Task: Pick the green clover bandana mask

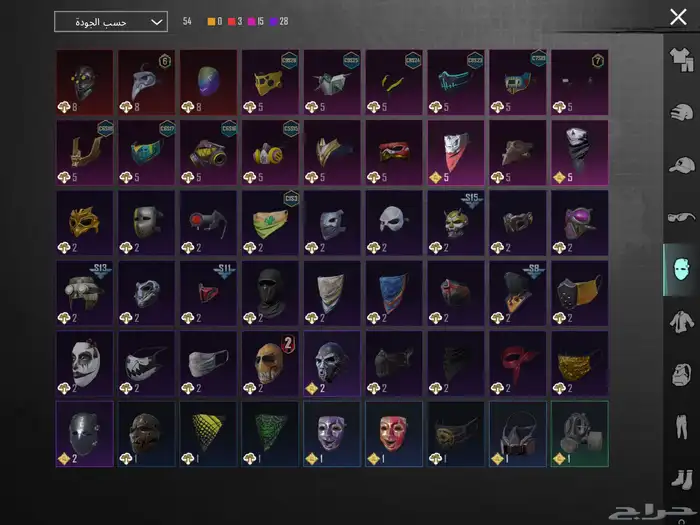Action: pos(270,223)
